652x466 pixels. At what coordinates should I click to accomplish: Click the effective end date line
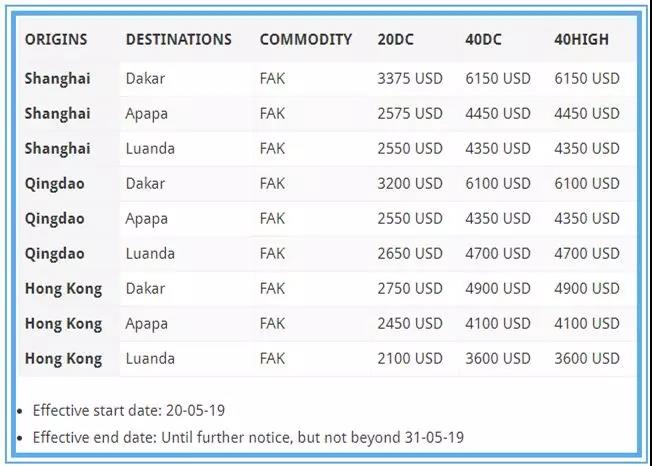248,437
